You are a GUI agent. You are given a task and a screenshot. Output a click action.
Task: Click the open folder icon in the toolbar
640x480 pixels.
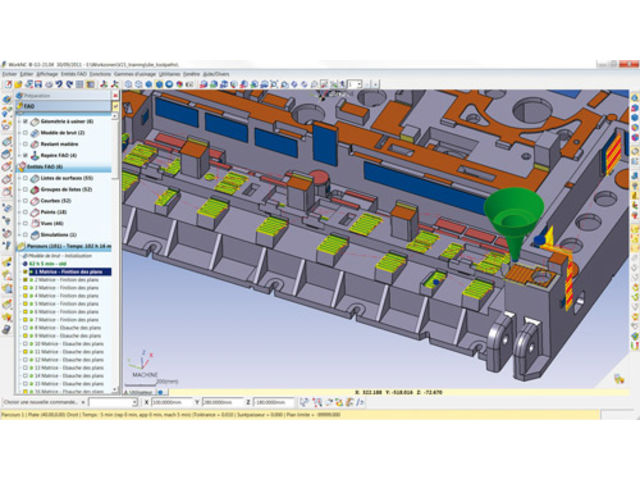[x=17, y=85]
